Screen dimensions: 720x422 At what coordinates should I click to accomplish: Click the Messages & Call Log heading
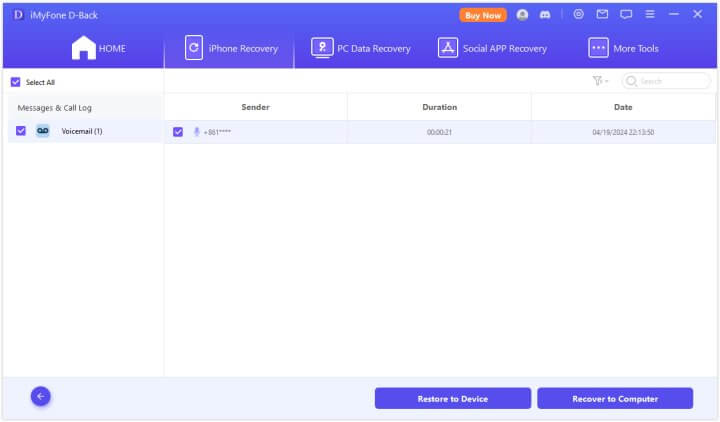pyautogui.click(x=55, y=108)
